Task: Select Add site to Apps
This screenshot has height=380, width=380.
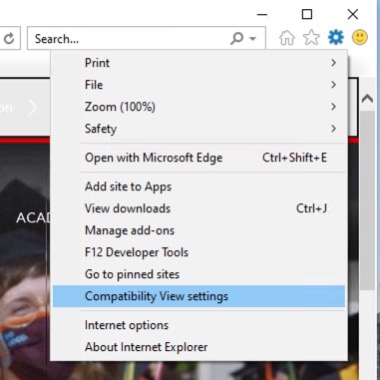Action: (x=199, y=187)
